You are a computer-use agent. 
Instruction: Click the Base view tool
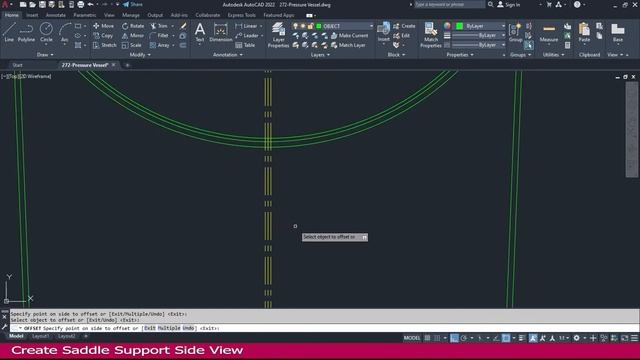[618, 32]
